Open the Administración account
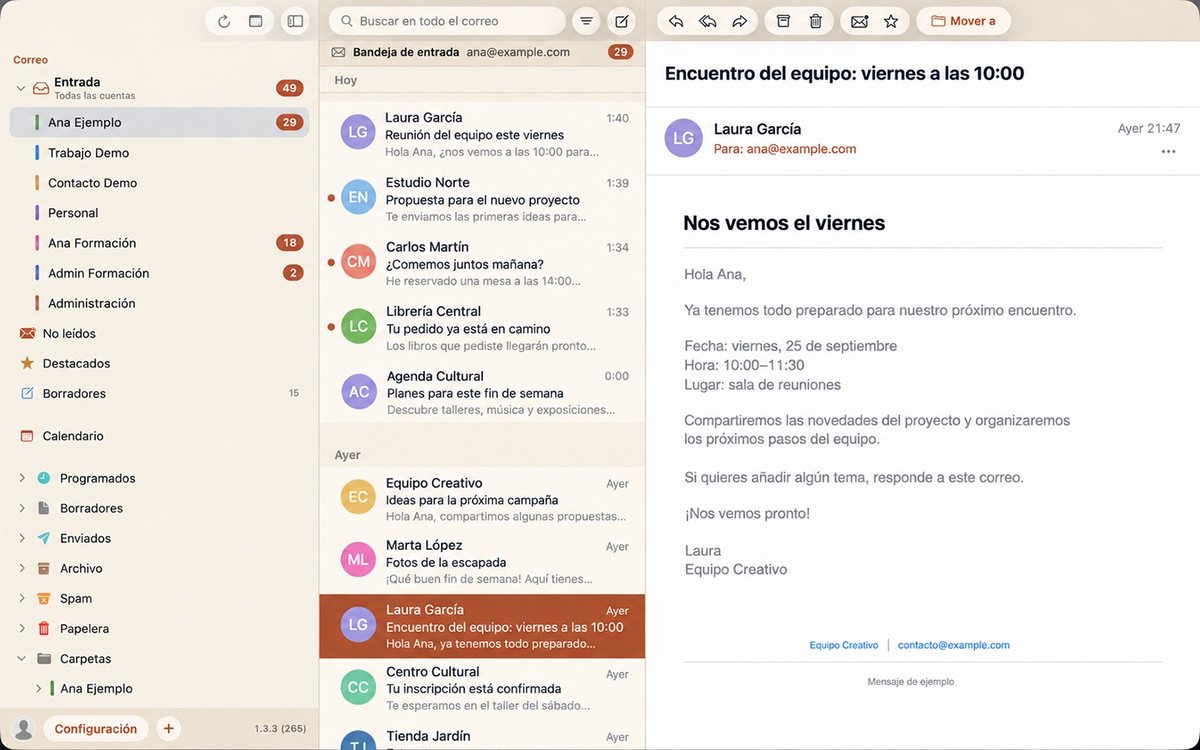Screen dimensions: 1200x750 click(159, 303)
